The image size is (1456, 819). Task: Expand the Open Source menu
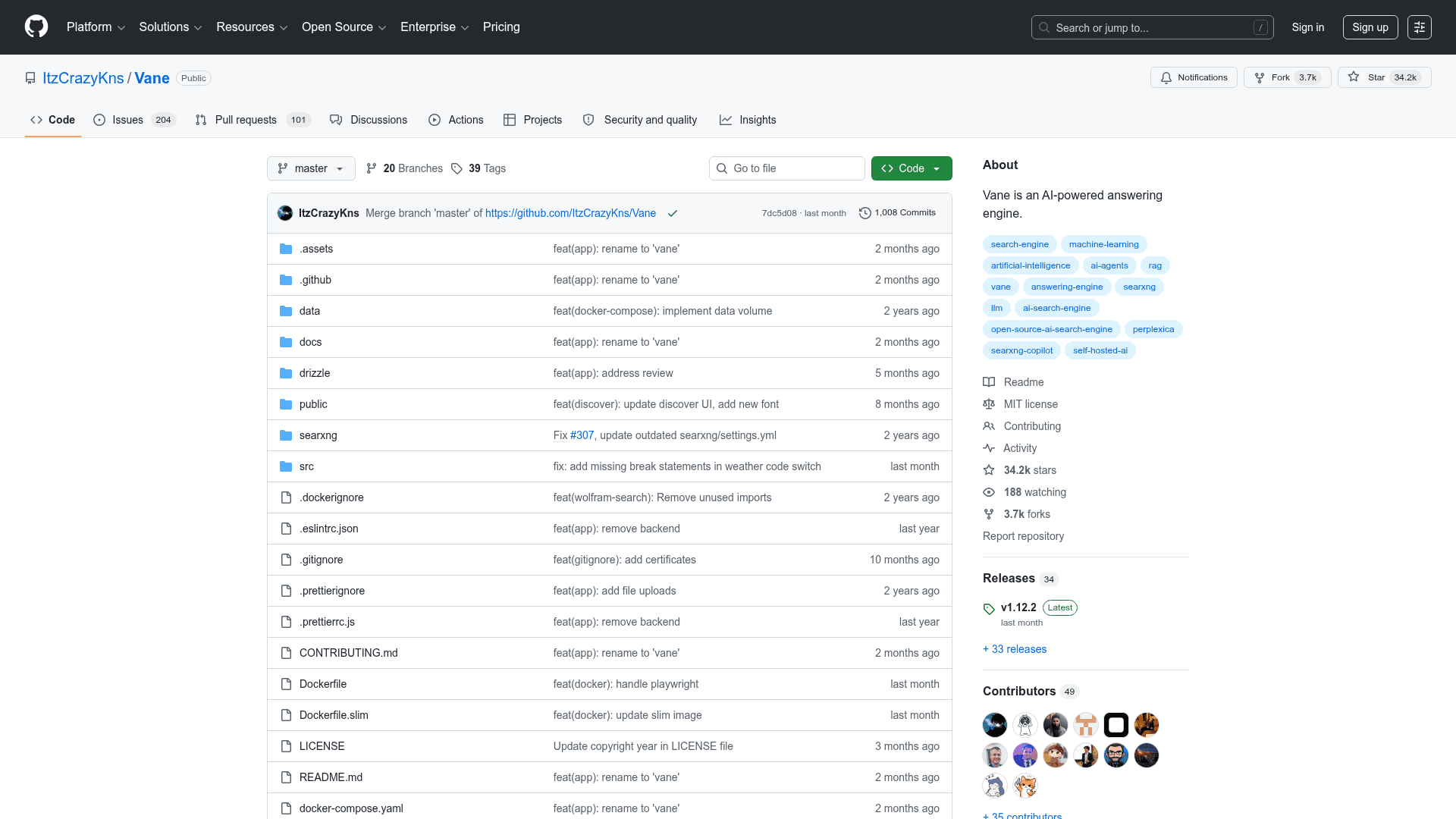[x=344, y=27]
